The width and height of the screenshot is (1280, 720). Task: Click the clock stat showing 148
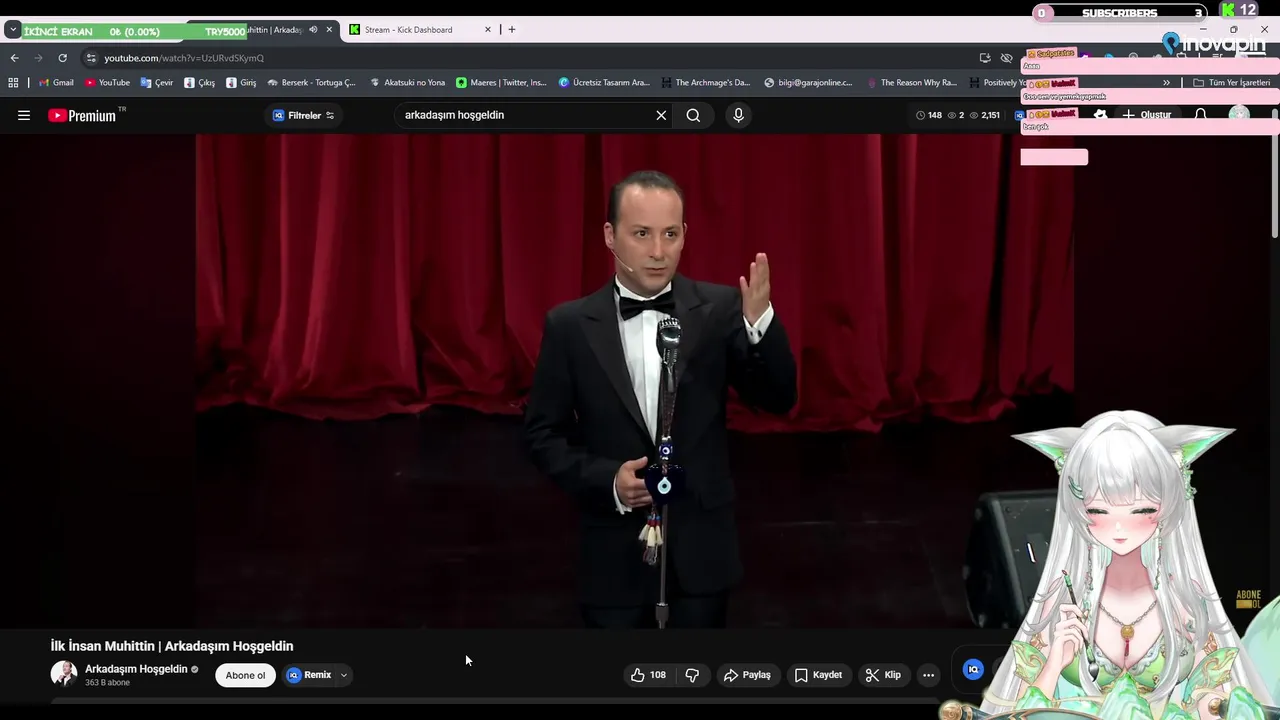(929, 115)
